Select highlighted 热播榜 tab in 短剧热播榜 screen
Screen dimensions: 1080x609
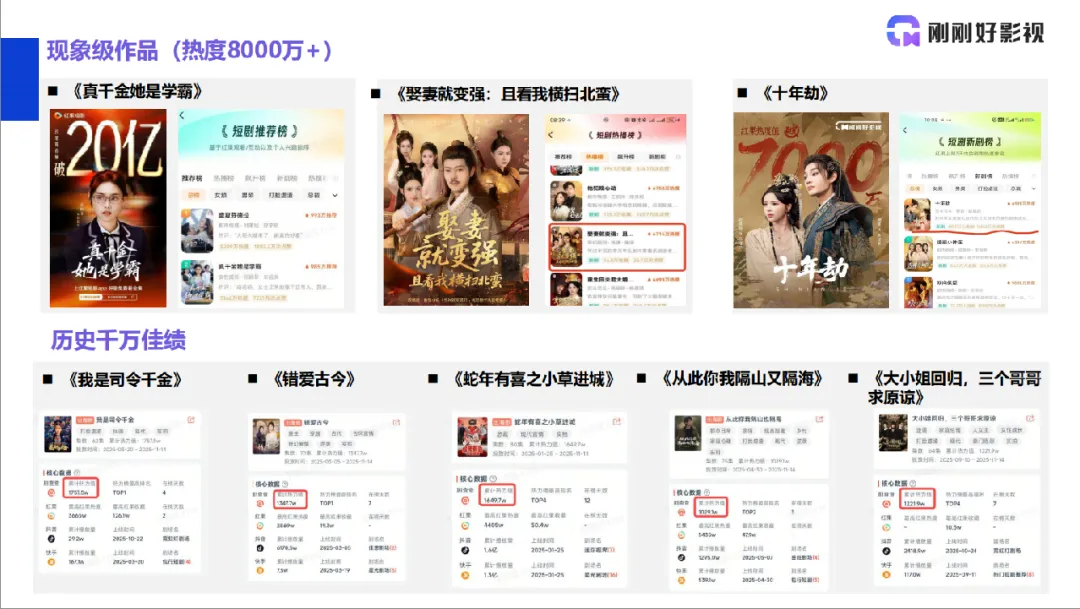(594, 157)
